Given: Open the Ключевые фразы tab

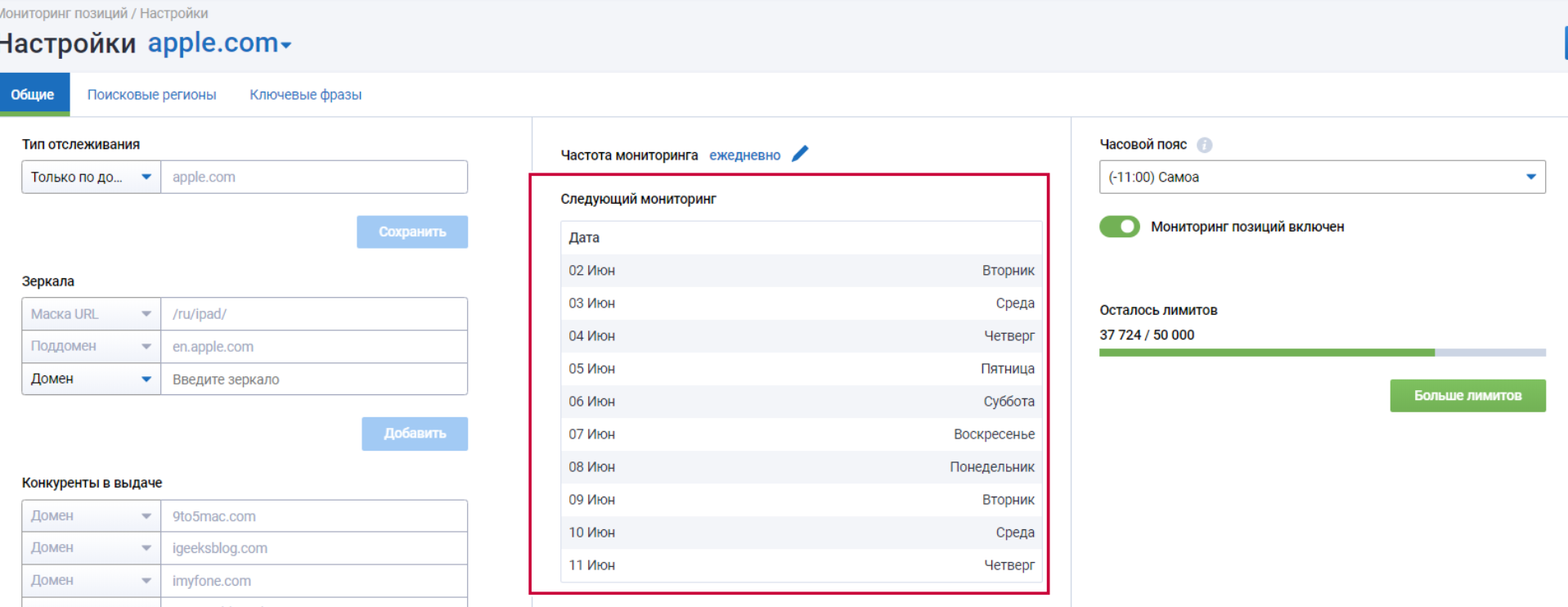Looking at the screenshot, I should [x=305, y=95].
